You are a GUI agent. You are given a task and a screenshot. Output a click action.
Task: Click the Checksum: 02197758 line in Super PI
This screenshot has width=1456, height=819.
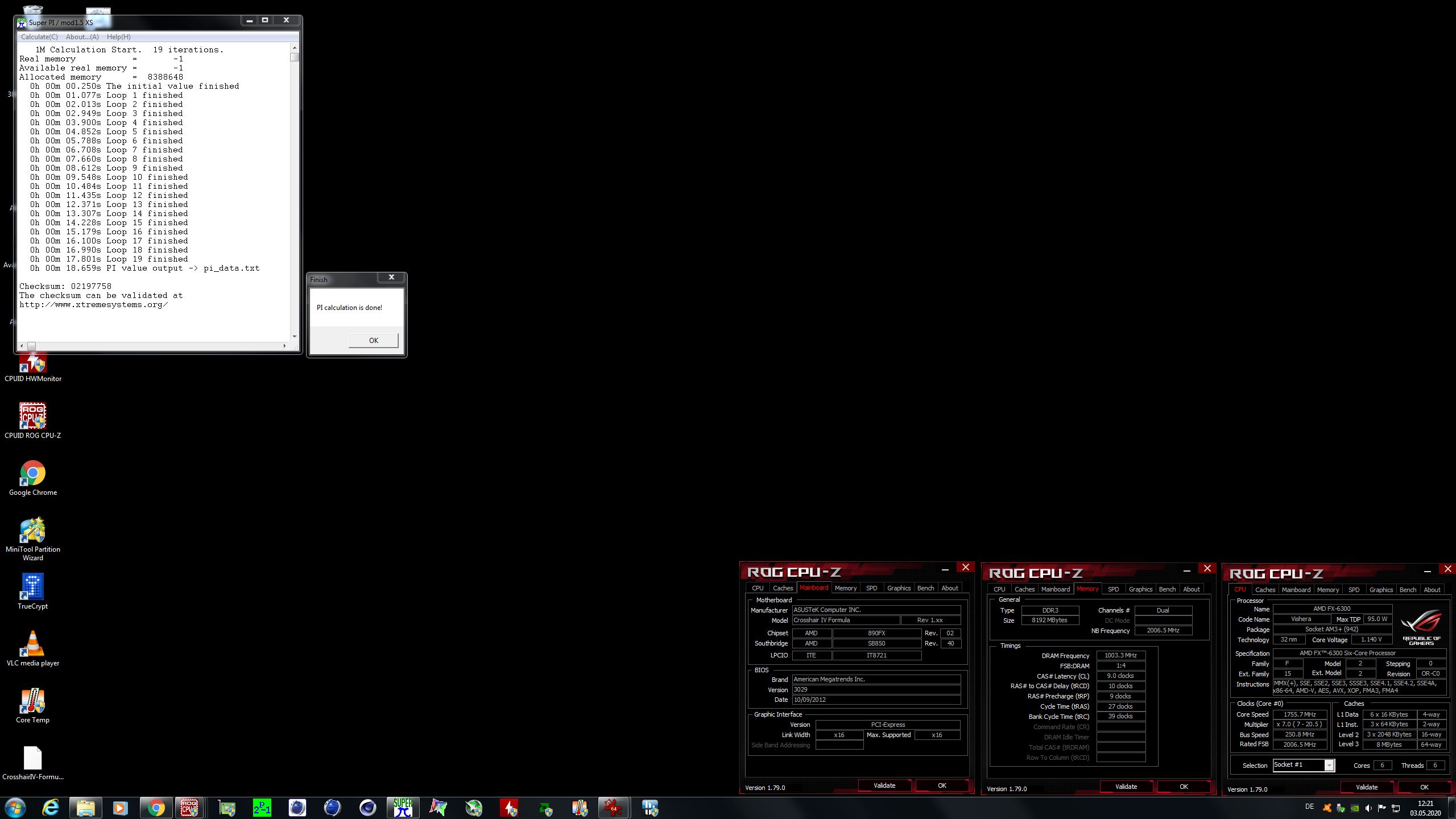pyautogui.click(x=65, y=286)
